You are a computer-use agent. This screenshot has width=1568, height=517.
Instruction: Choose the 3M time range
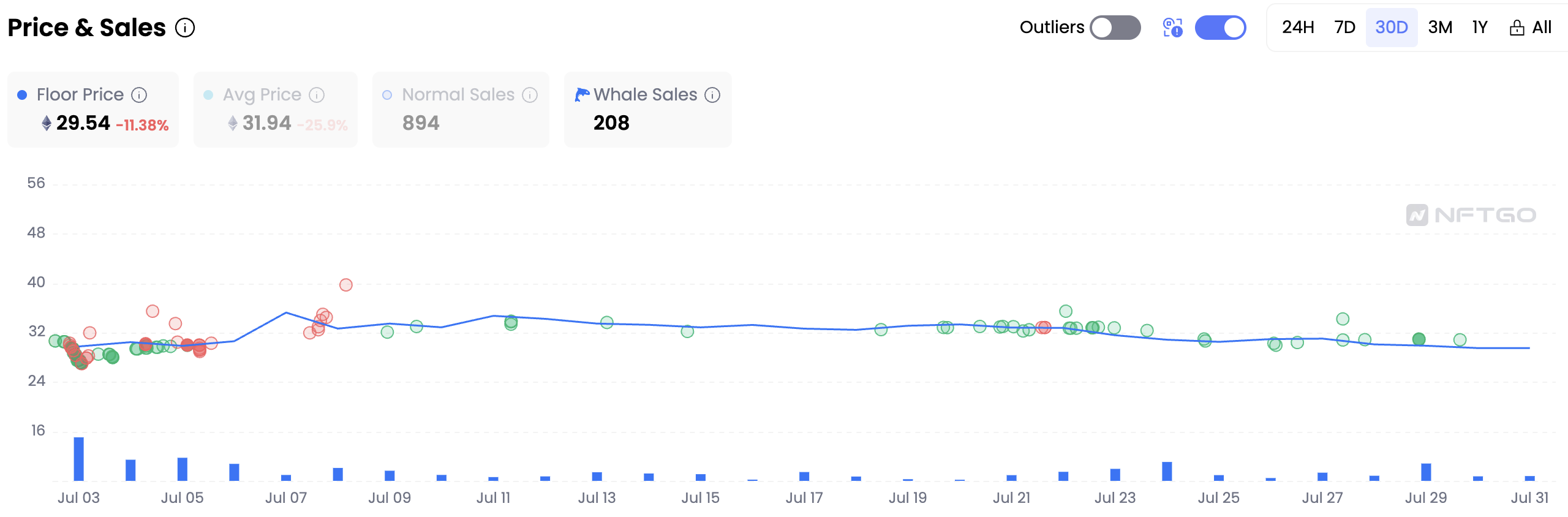pyautogui.click(x=1440, y=28)
